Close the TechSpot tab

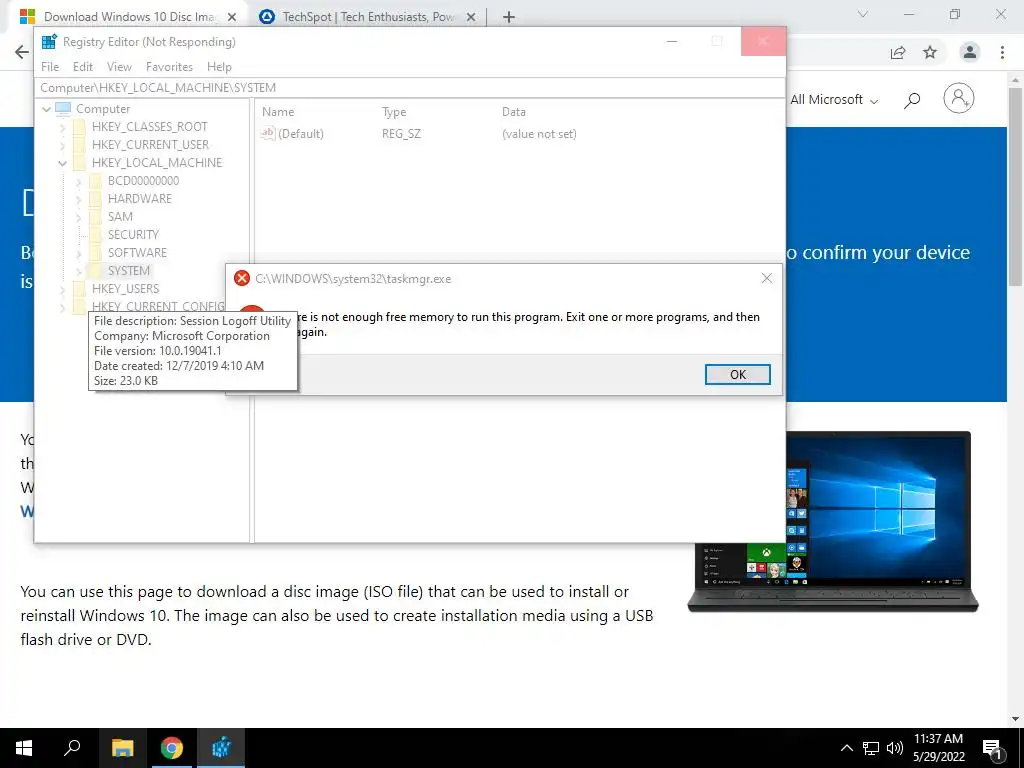click(471, 17)
